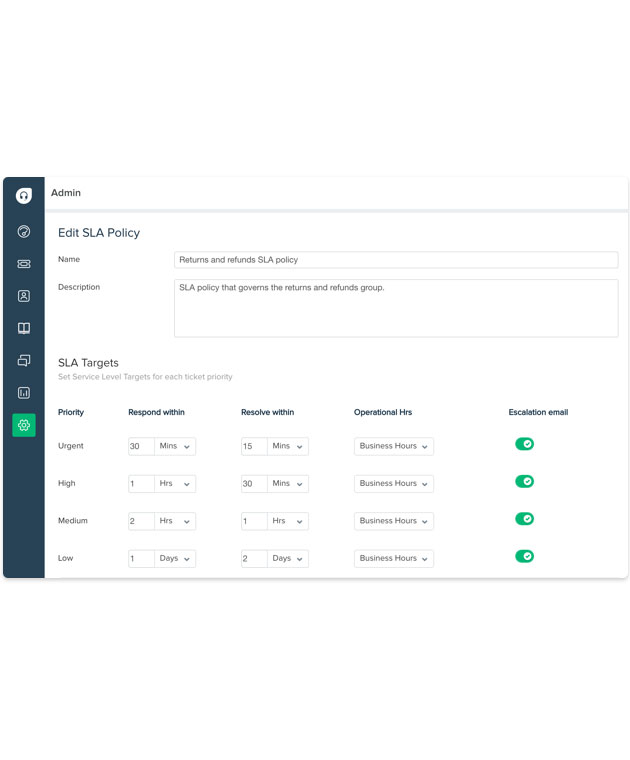This screenshot has width=630, height=760.
Task: Click the High priority label
Action: (66, 483)
